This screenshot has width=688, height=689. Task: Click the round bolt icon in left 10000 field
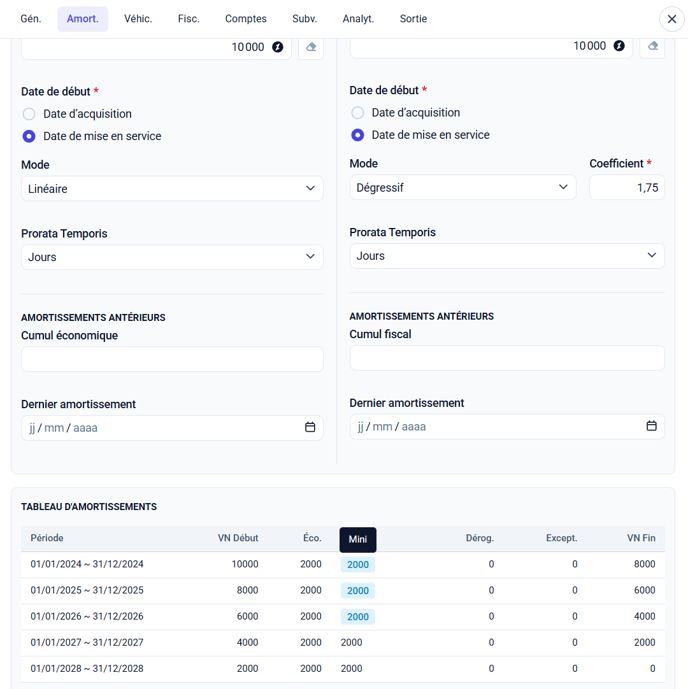pyautogui.click(x=278, y=47)
